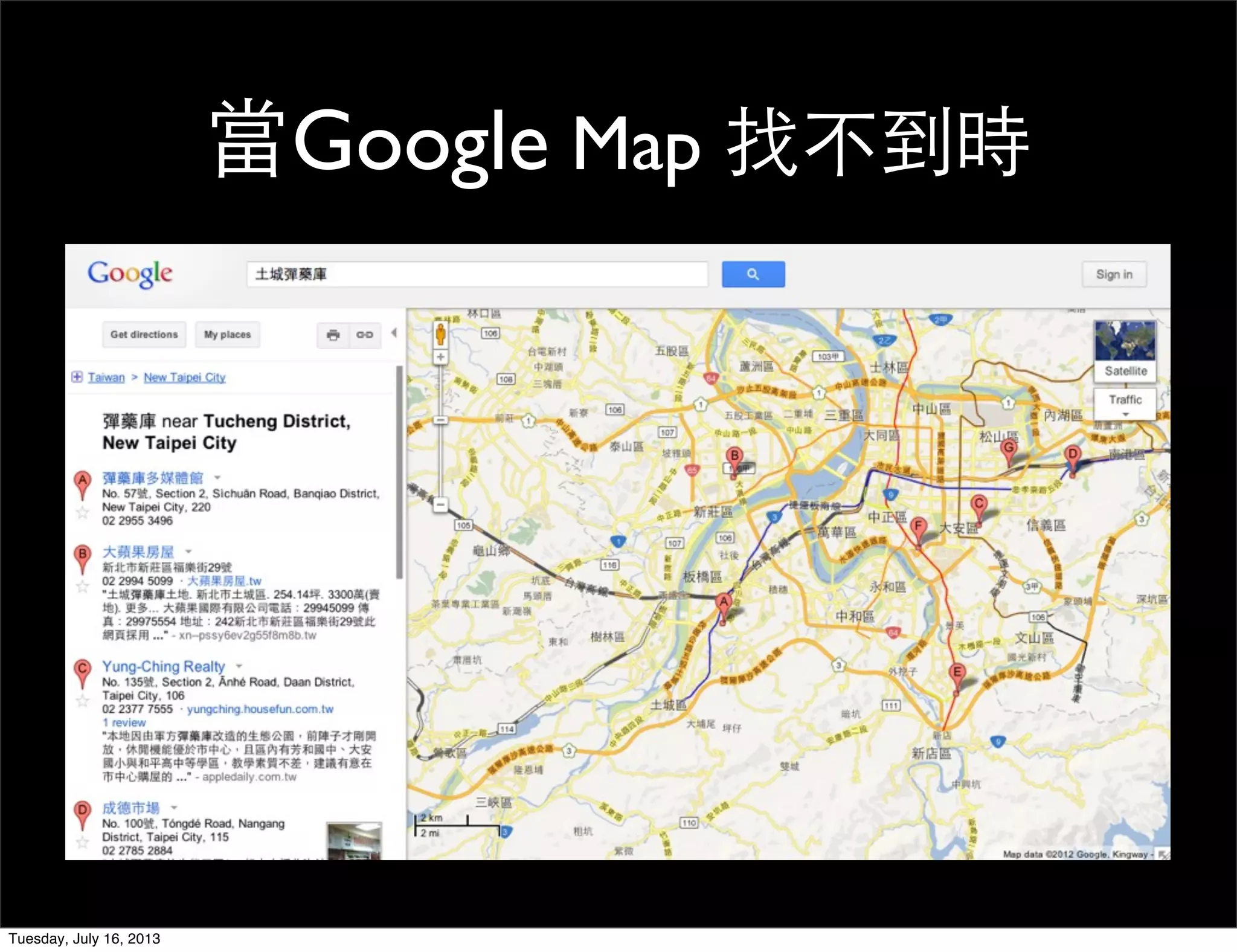Click the 新店區 label on the map
1237x952 pixels.
pos(931,753)
